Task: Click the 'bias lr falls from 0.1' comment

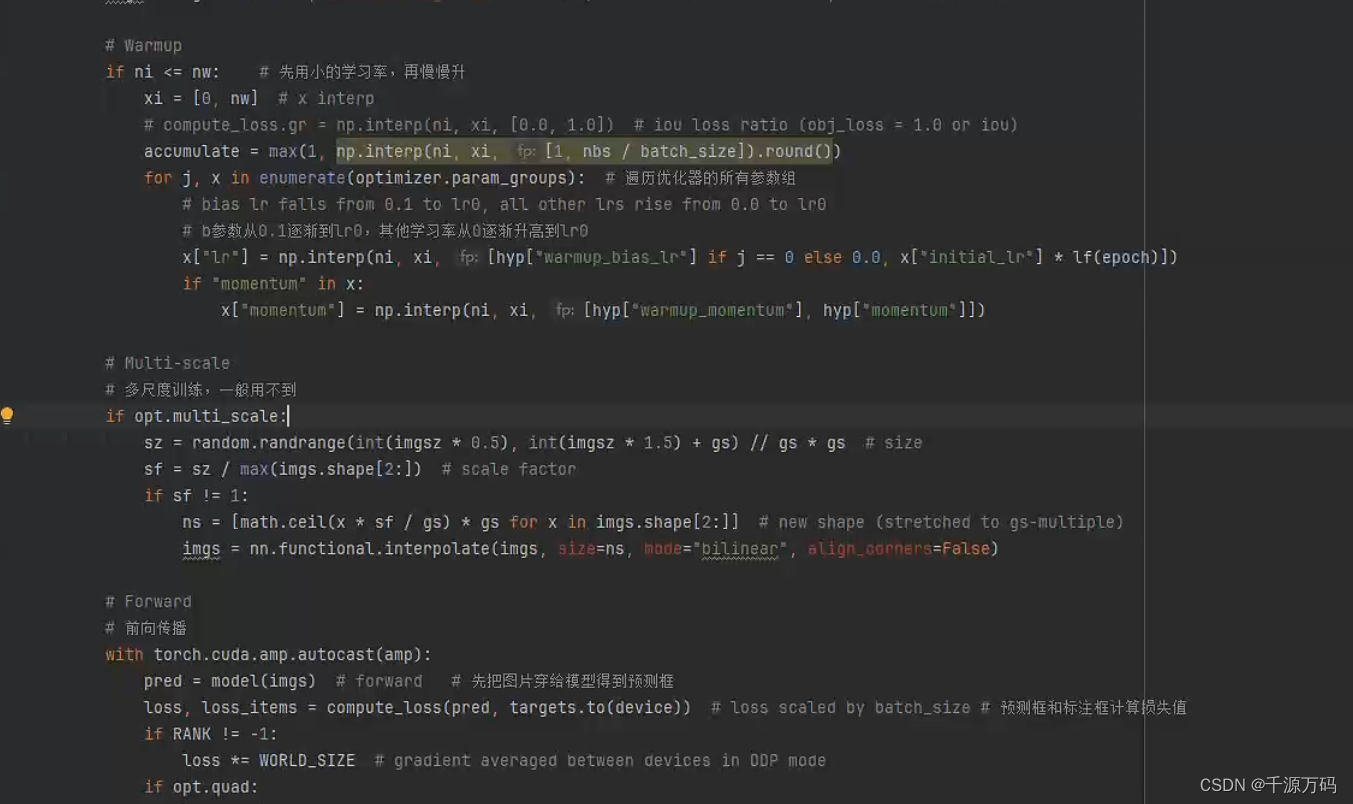Action: point(504,204)
